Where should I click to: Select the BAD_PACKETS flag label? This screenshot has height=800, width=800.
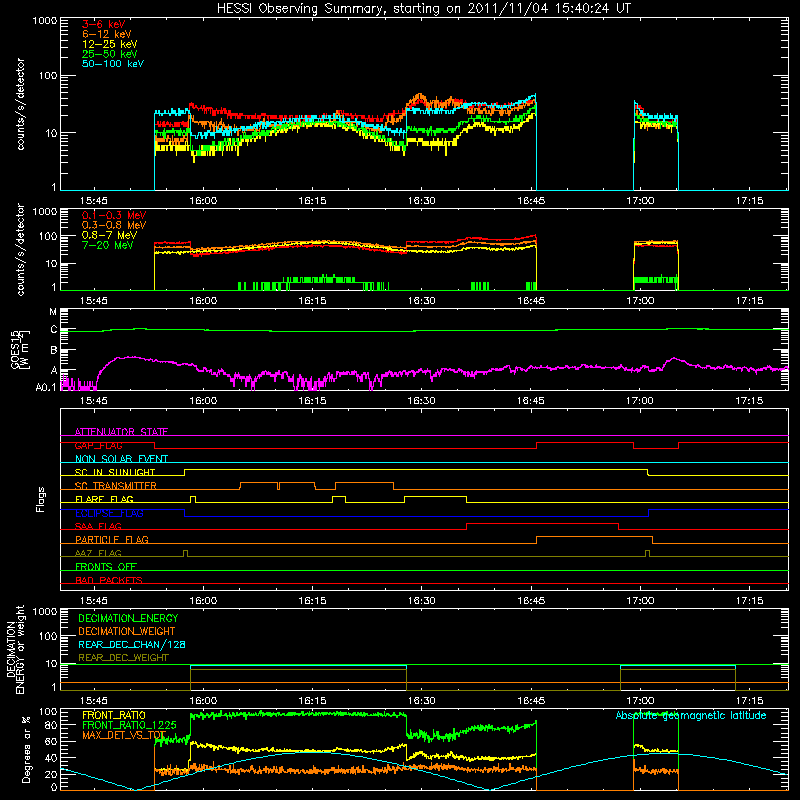coord(109,580)
